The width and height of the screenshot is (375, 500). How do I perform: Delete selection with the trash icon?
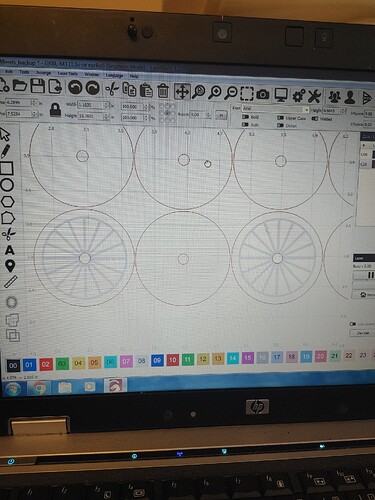click(x=163, y=91)
